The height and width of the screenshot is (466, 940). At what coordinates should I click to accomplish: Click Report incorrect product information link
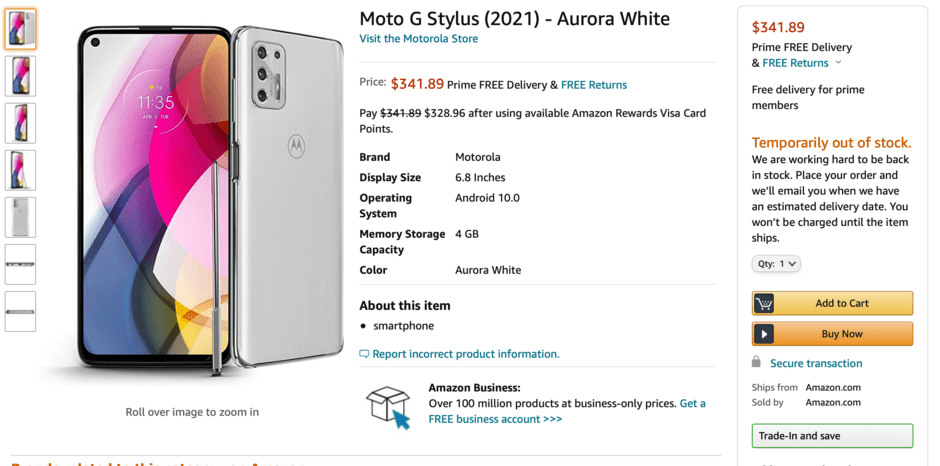point(466,354)
